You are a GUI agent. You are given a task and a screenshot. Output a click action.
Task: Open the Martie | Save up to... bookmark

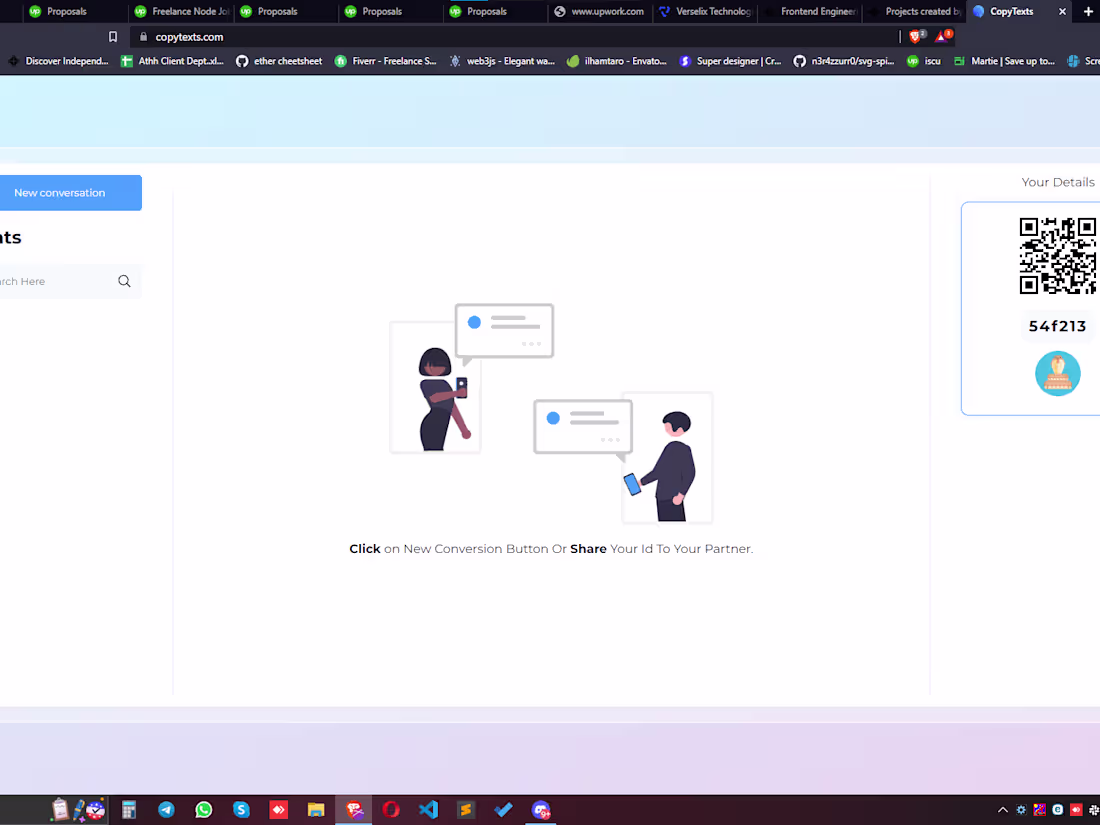1005,61
